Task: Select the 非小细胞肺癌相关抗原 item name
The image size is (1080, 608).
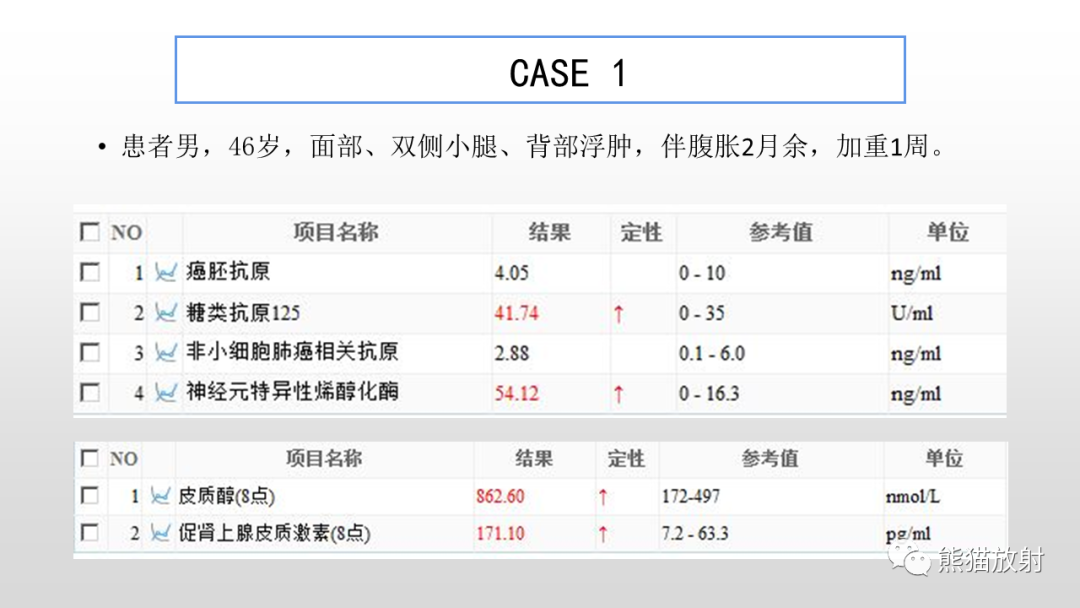Action: (292, 353)
